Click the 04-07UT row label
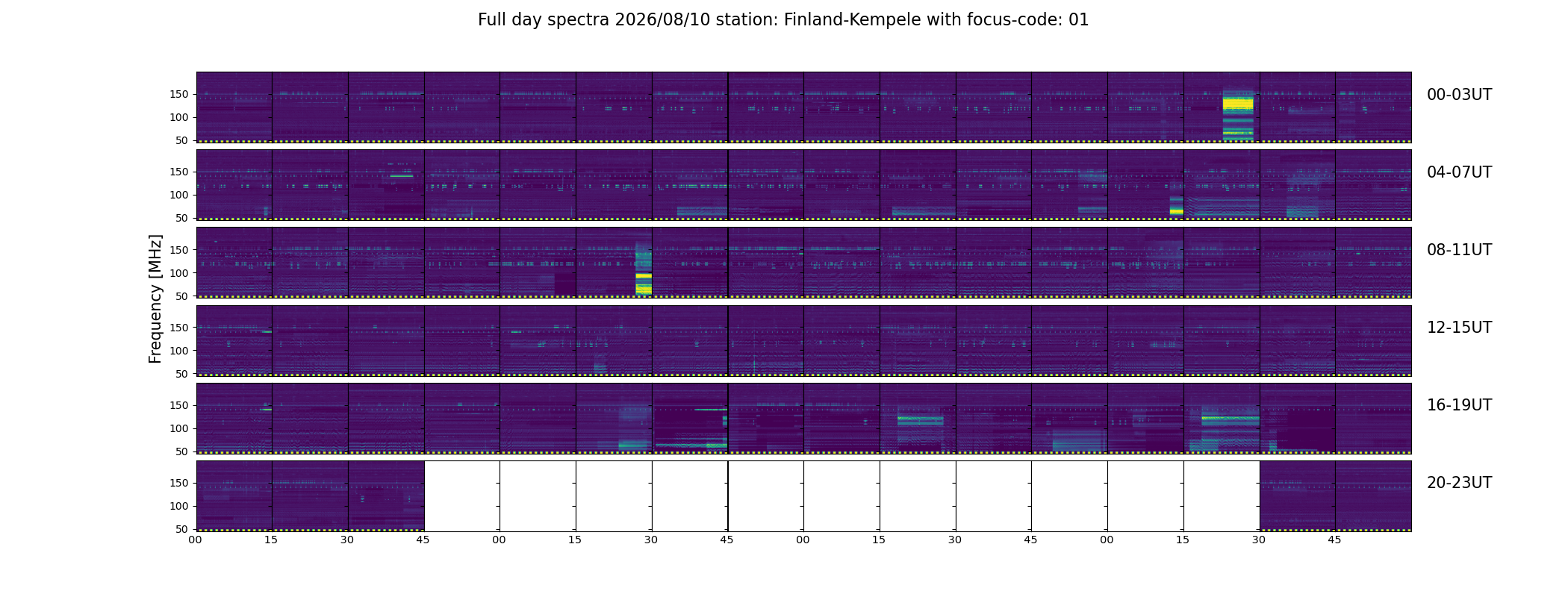 (x=1459, y=172)
